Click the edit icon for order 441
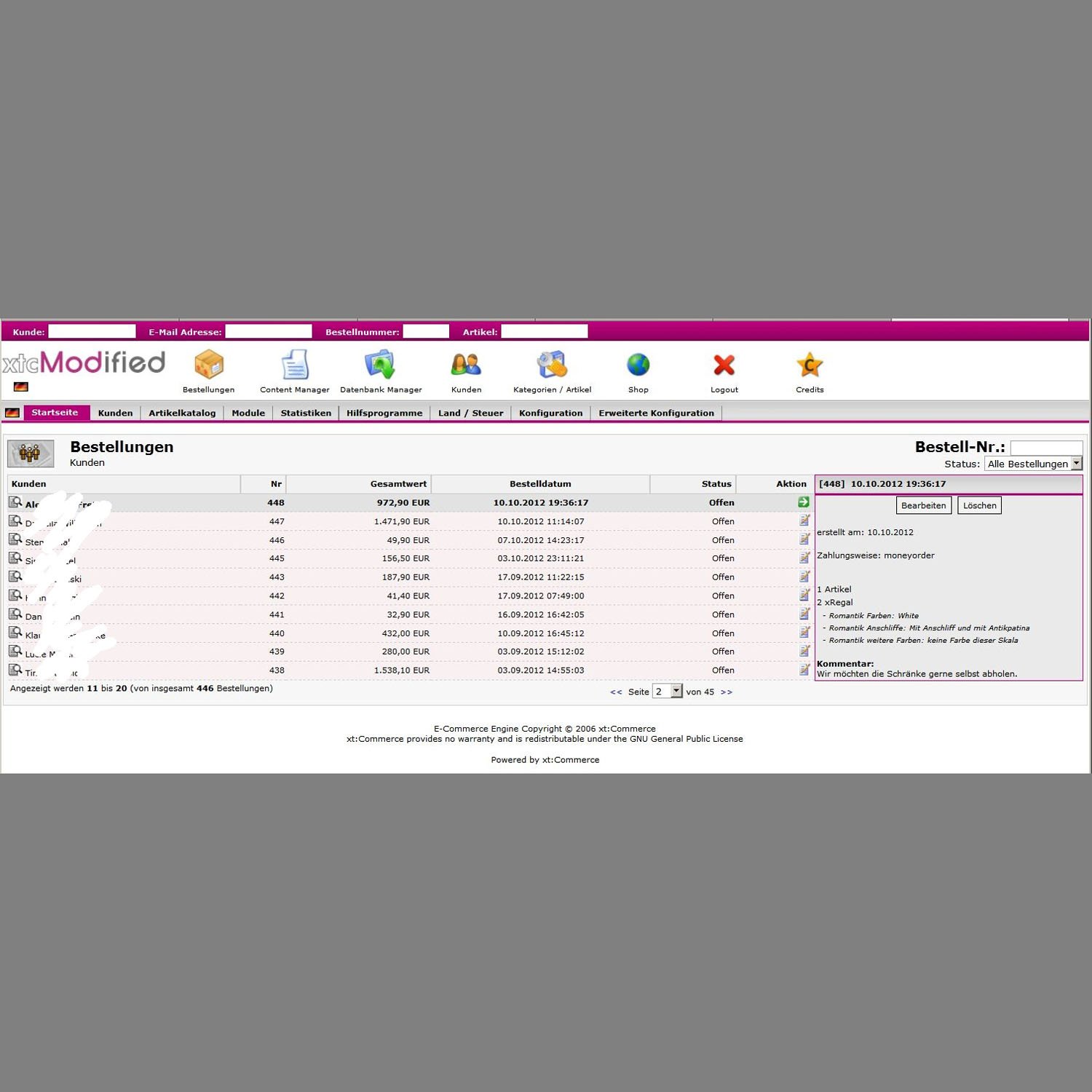Viewport: 1092px width, 1092px height. click(x=804, y=614)
